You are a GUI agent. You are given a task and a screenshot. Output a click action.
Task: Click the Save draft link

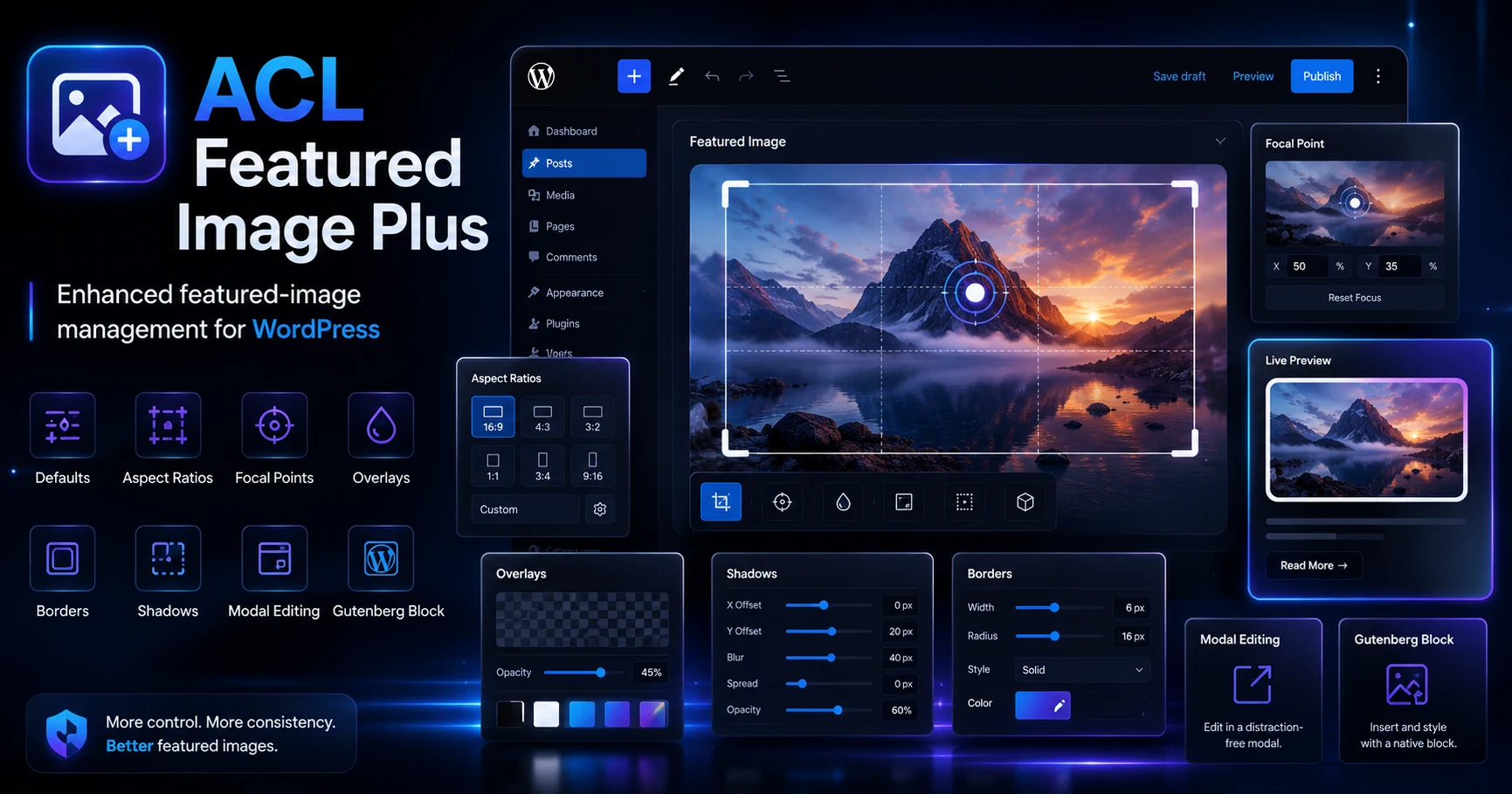(x=1179, y=76)
